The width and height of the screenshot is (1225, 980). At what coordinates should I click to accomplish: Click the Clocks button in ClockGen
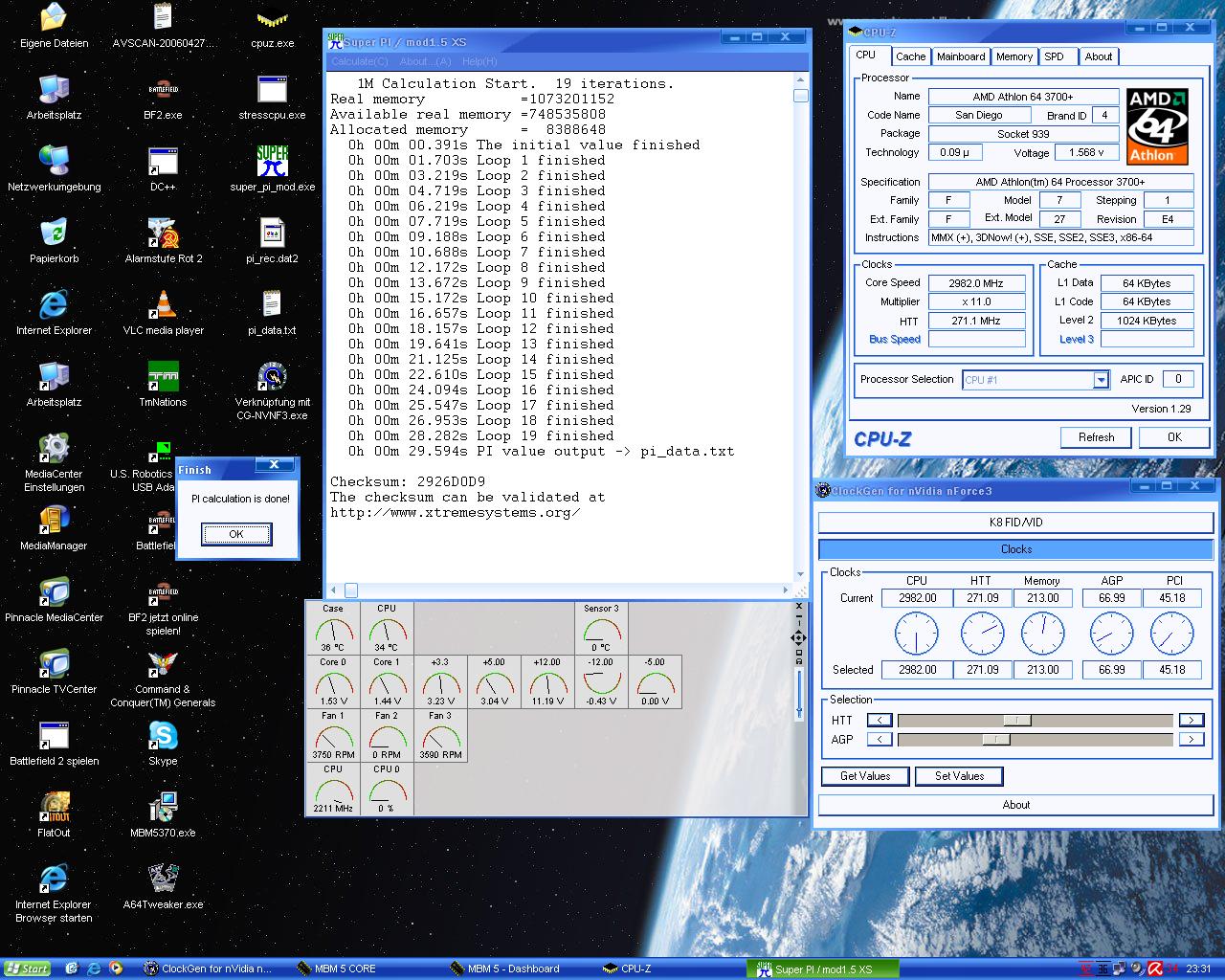[x=1016, y=549]
